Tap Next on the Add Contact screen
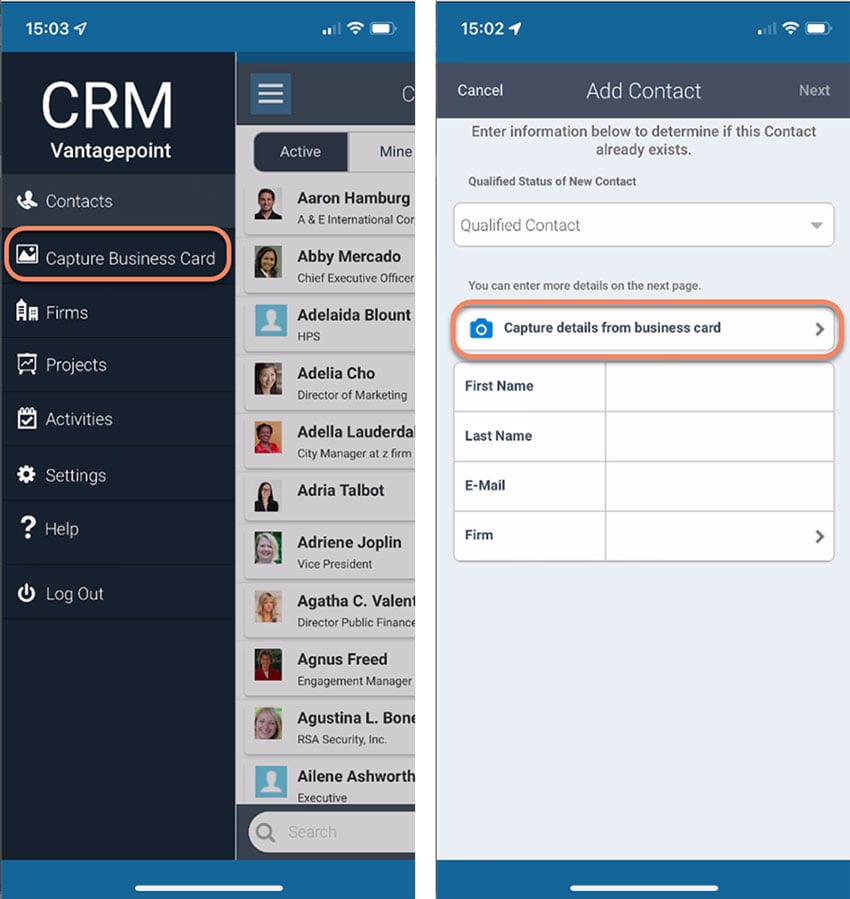 814,91
